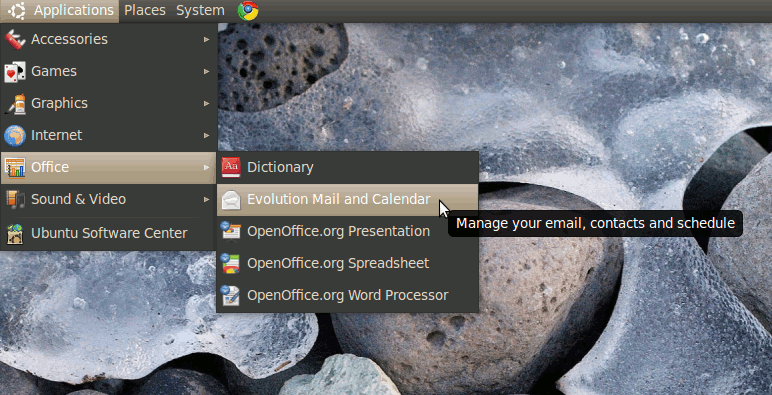Click the Internet globe icon
This screenshot has height=395, width=772.
[x=15, y=135]
